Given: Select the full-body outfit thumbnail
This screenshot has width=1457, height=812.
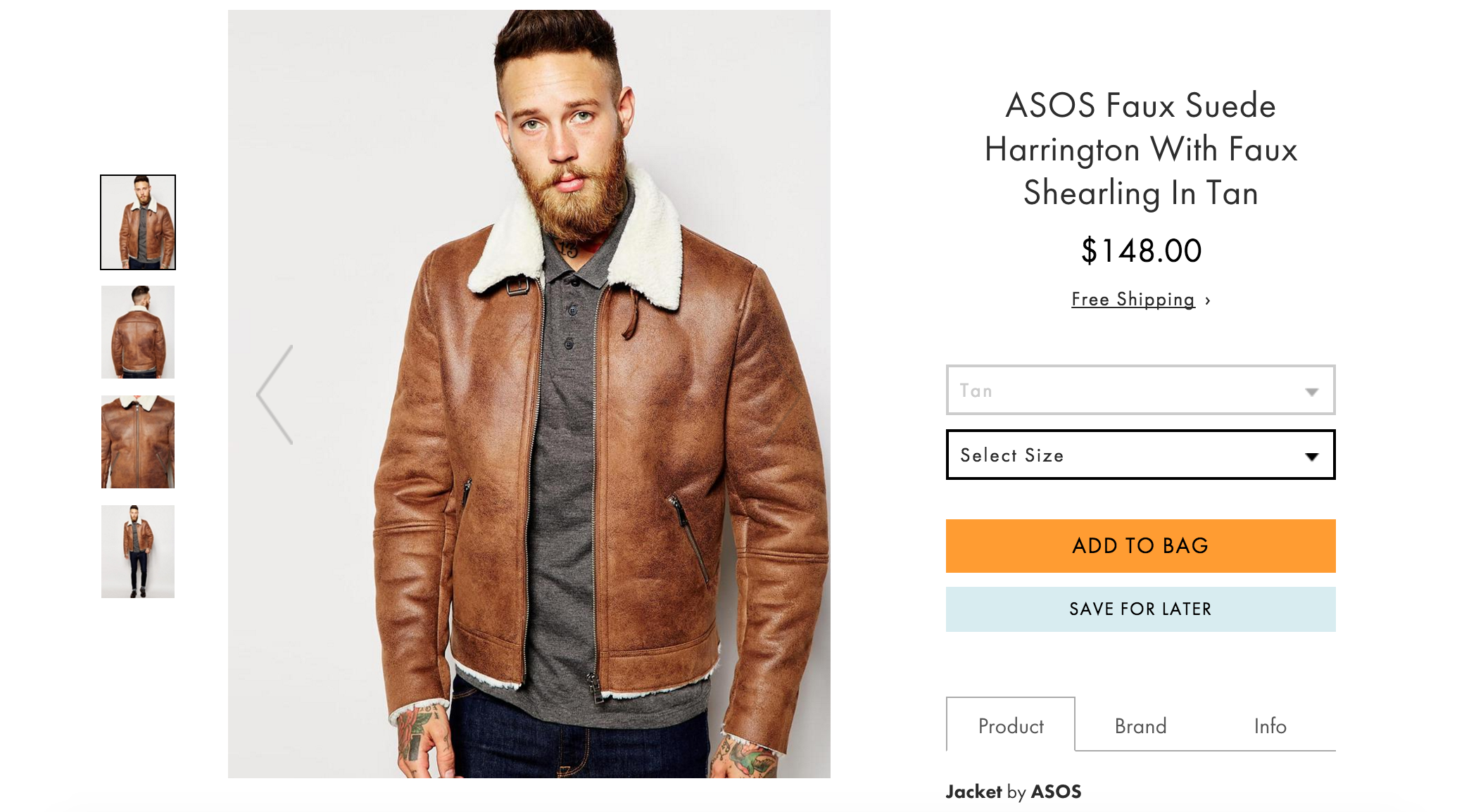Looking at the screenshot, I should (138, 552).
